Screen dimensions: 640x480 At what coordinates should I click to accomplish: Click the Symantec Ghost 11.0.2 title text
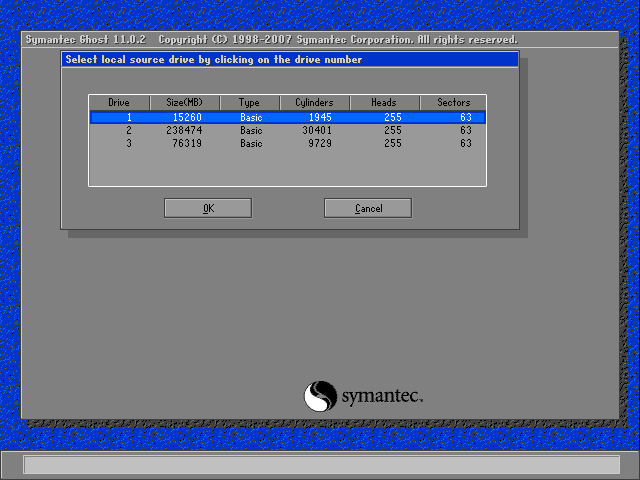click(x=86, y=40)
